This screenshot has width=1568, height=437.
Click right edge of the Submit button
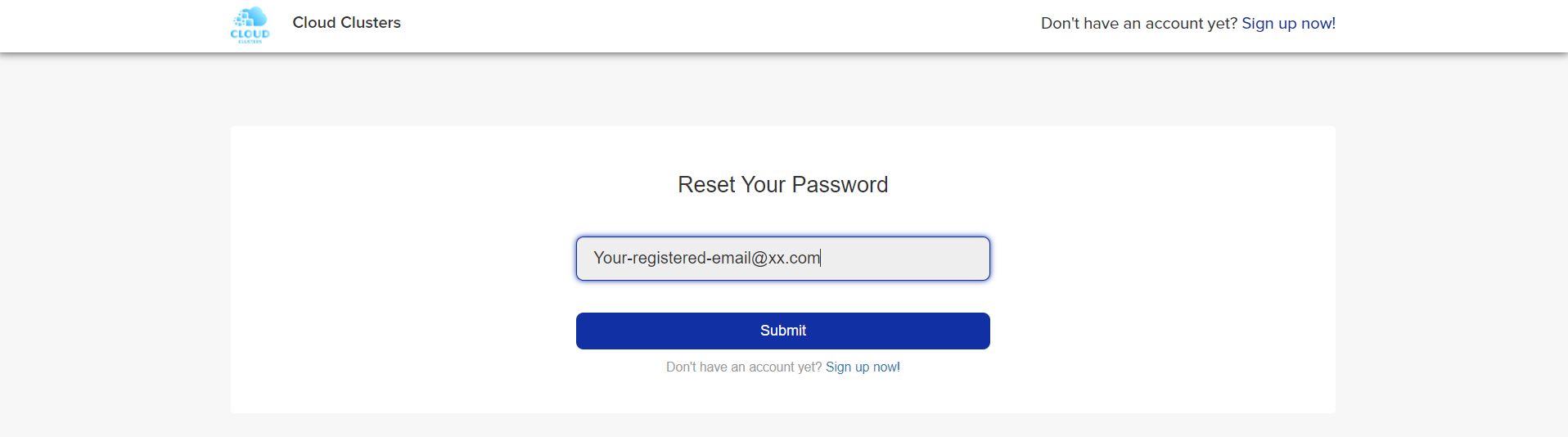pyautogui.click(x=980, y=331)
